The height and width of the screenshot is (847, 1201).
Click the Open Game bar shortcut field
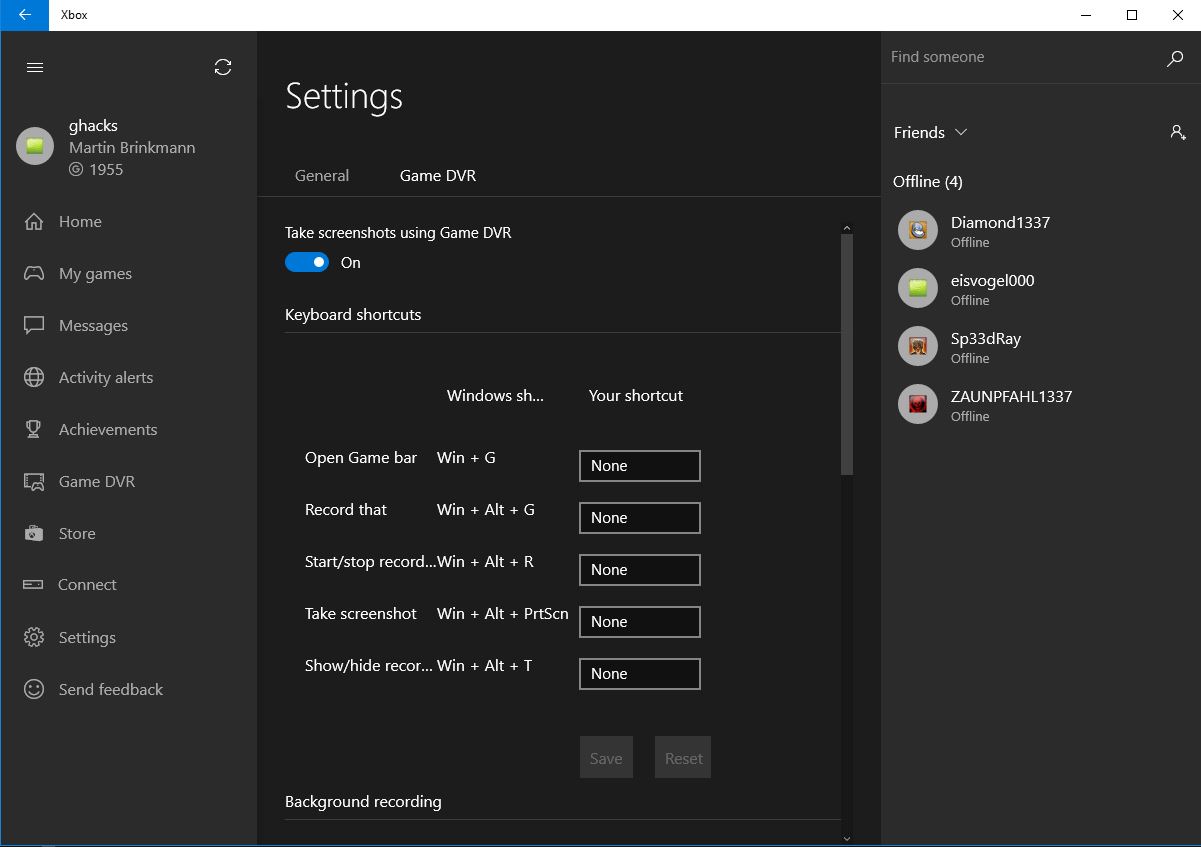(x=640, y=466)
